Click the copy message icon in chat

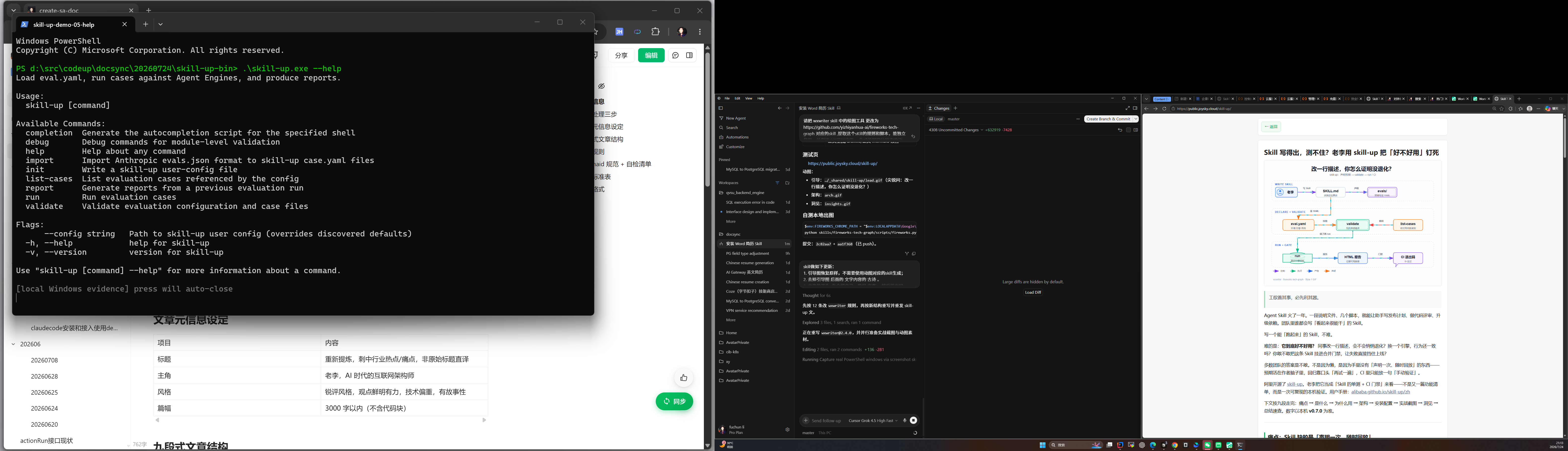914,254
